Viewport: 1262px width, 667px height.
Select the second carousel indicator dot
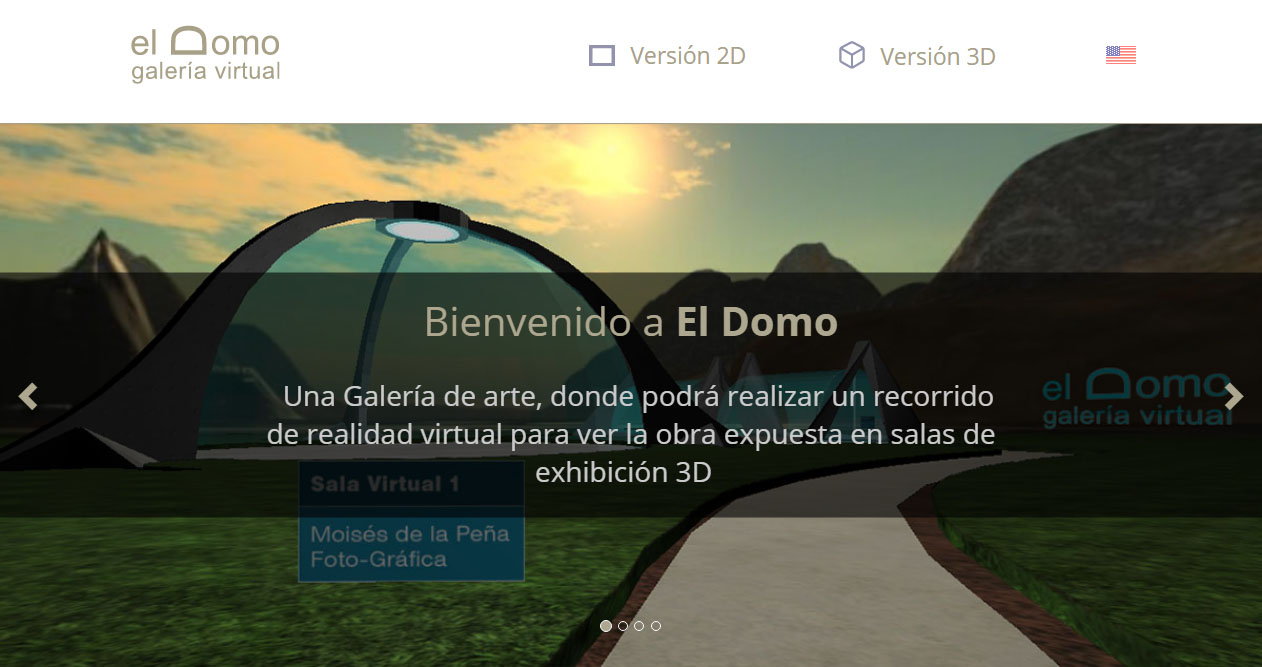coord(623,626)
